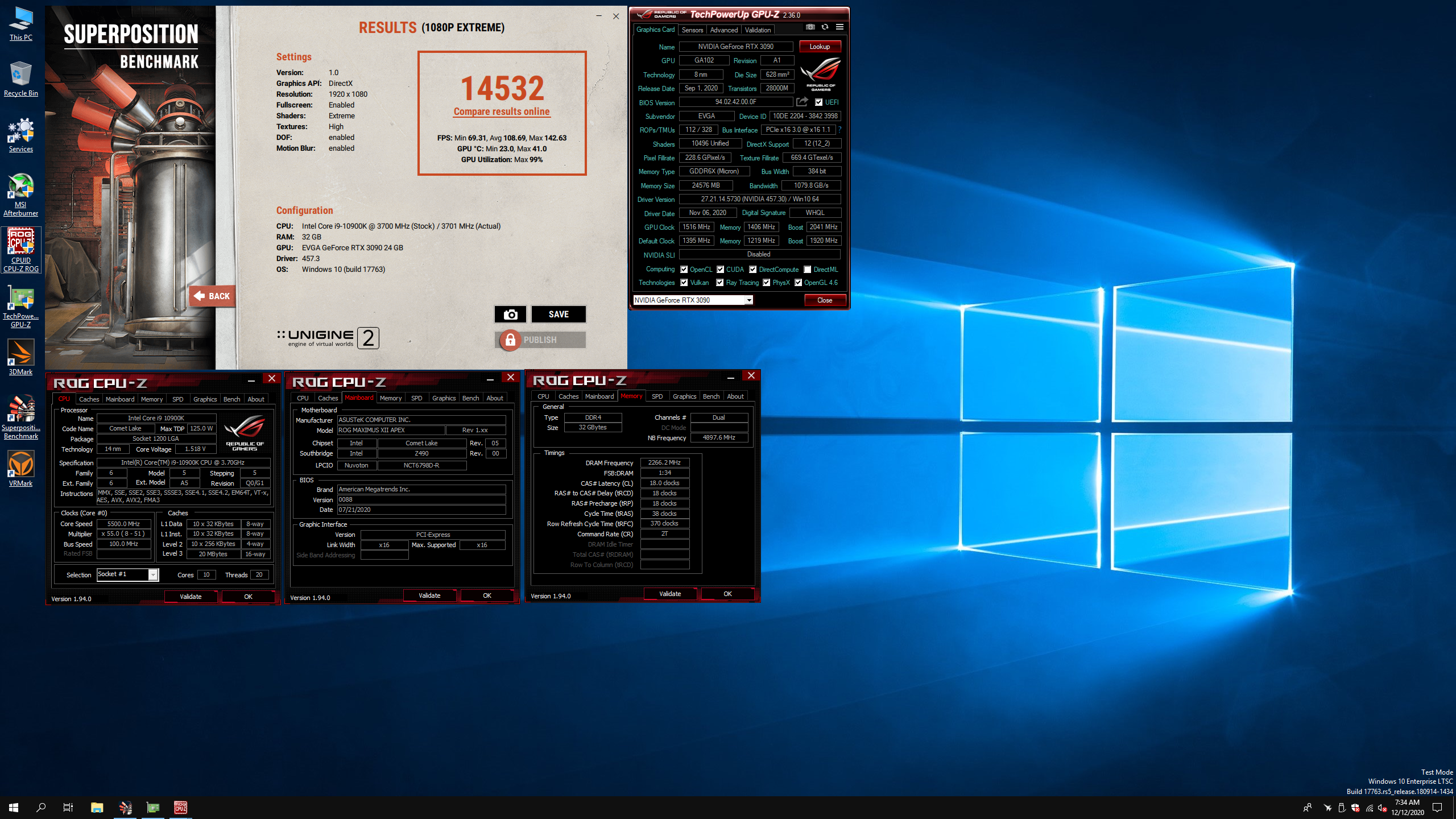Switch to the Validation tab in GPU-Z

[758, 30]
